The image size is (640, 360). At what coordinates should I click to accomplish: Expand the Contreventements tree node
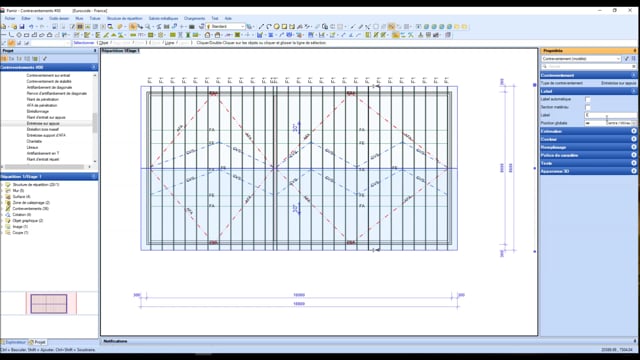tap(2, 209)
